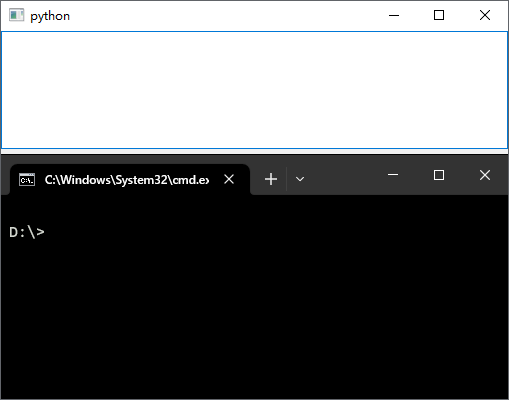Screen dimensions: 509x400
Task: Minimize the python window
Action: pos(394,15)
